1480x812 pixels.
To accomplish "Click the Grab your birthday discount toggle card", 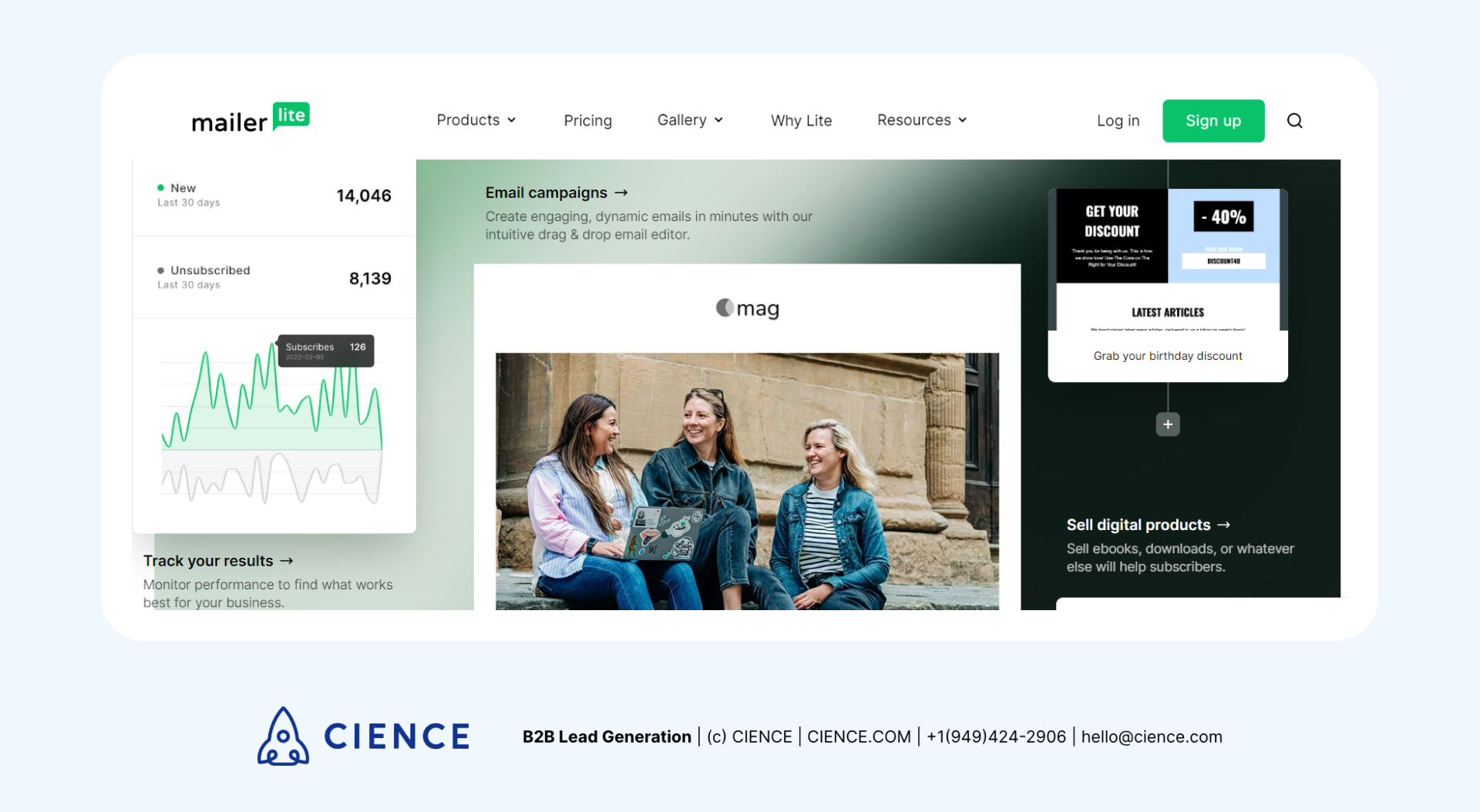I will [1167, 355].
